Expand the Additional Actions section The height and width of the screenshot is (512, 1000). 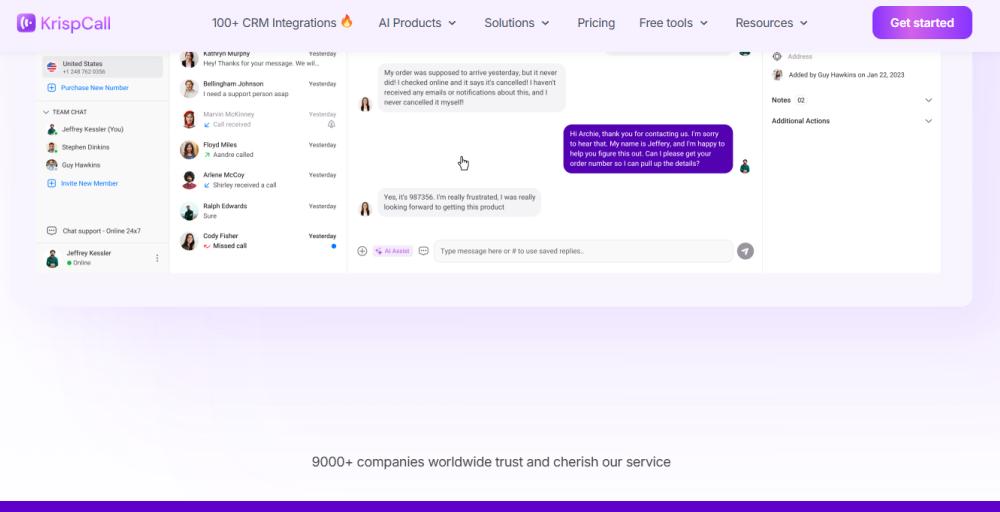[x=929, y=121]
